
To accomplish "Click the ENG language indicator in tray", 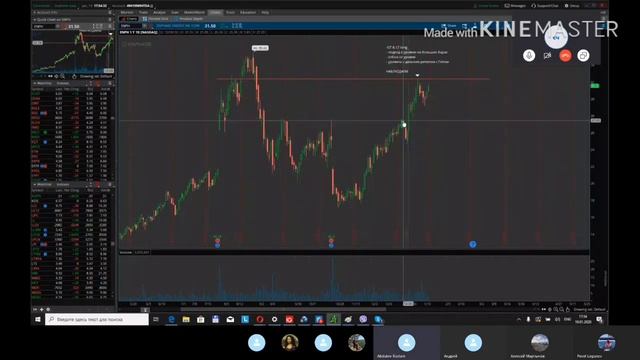I will coord(567,319).
